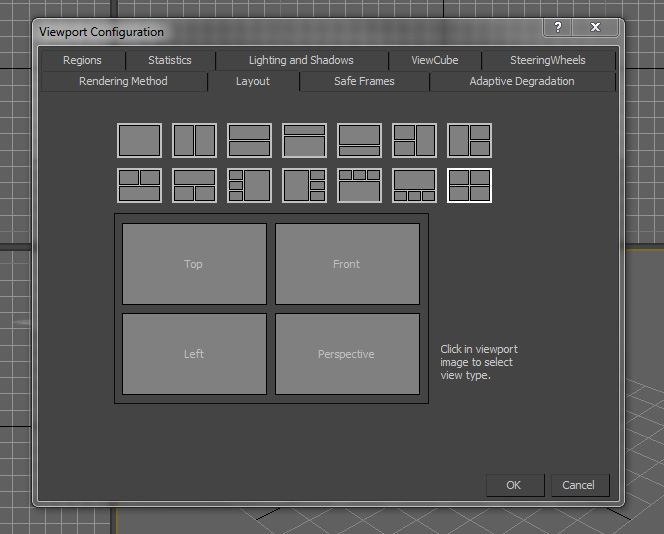Confirm settings with the OK button

click(515, 485)
